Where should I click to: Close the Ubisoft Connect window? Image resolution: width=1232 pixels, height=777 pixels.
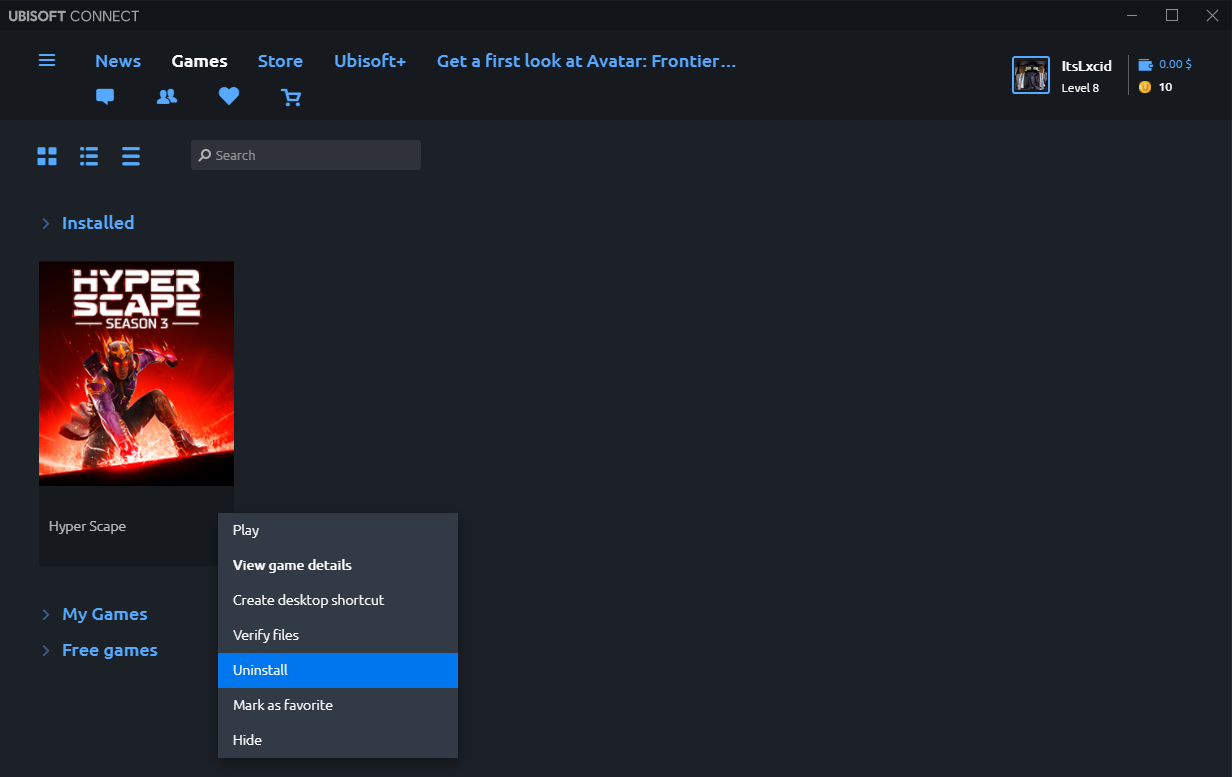1211,15
